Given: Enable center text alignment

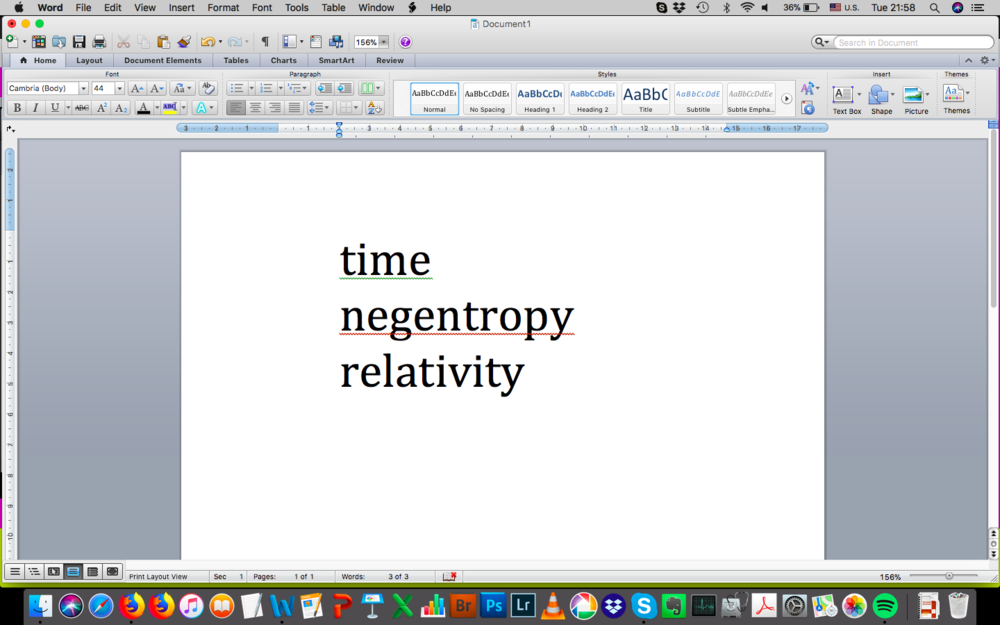Looking at the screenshot, I should 255,108.
